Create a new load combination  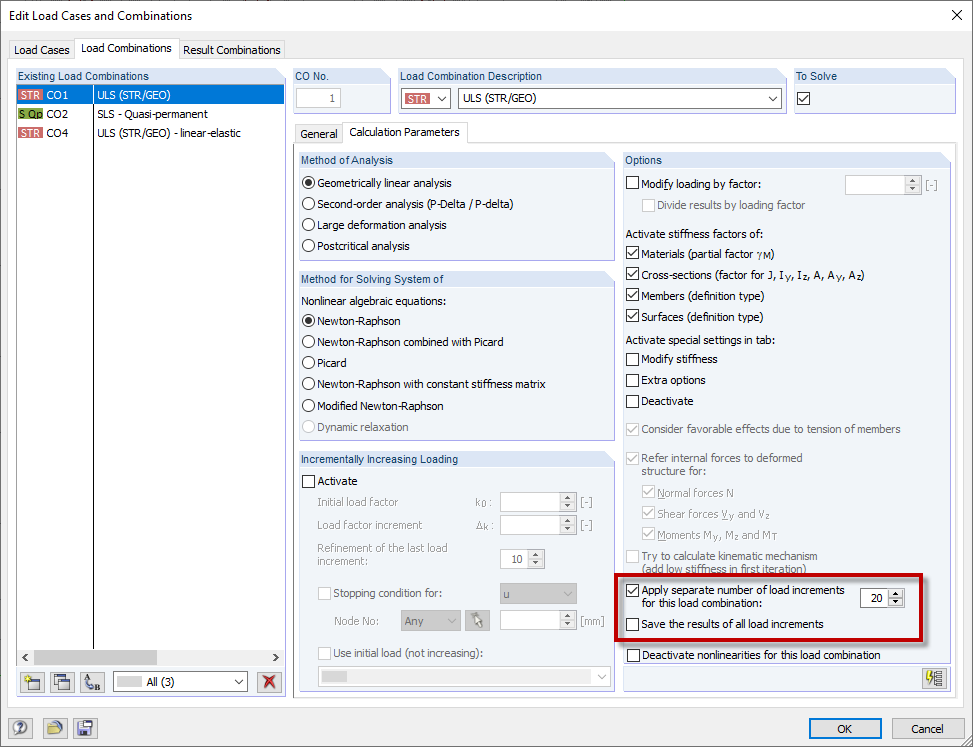click(x=31, y=681)
